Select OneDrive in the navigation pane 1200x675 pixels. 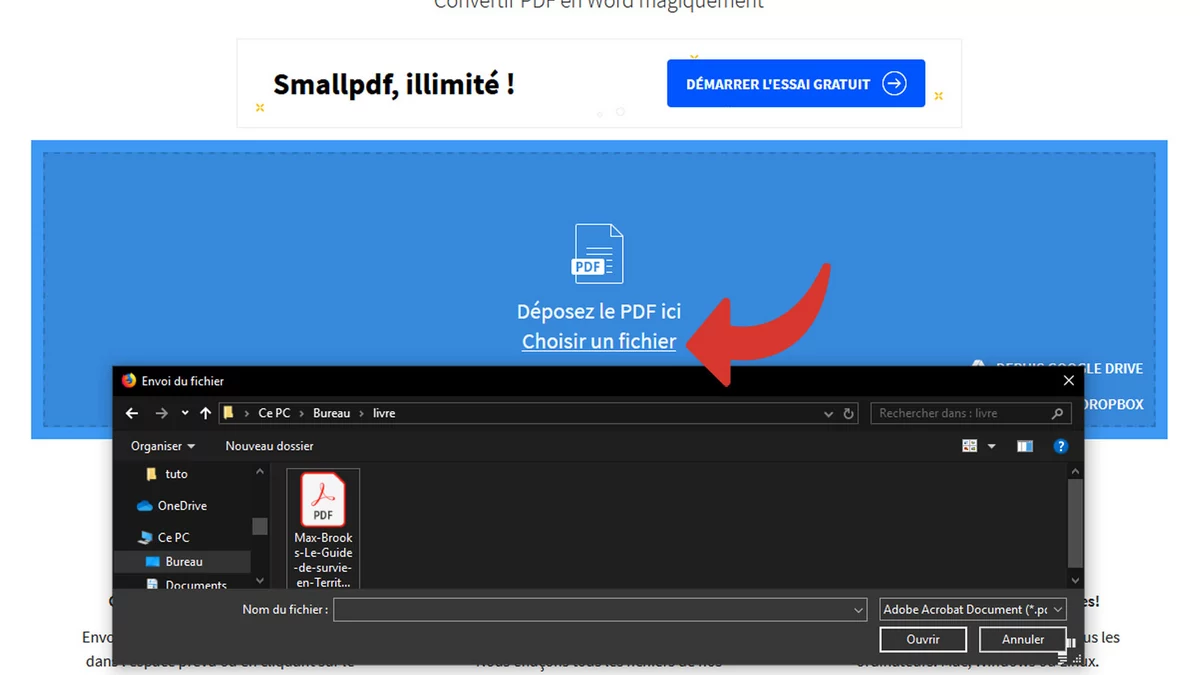[x=182, y=506]
